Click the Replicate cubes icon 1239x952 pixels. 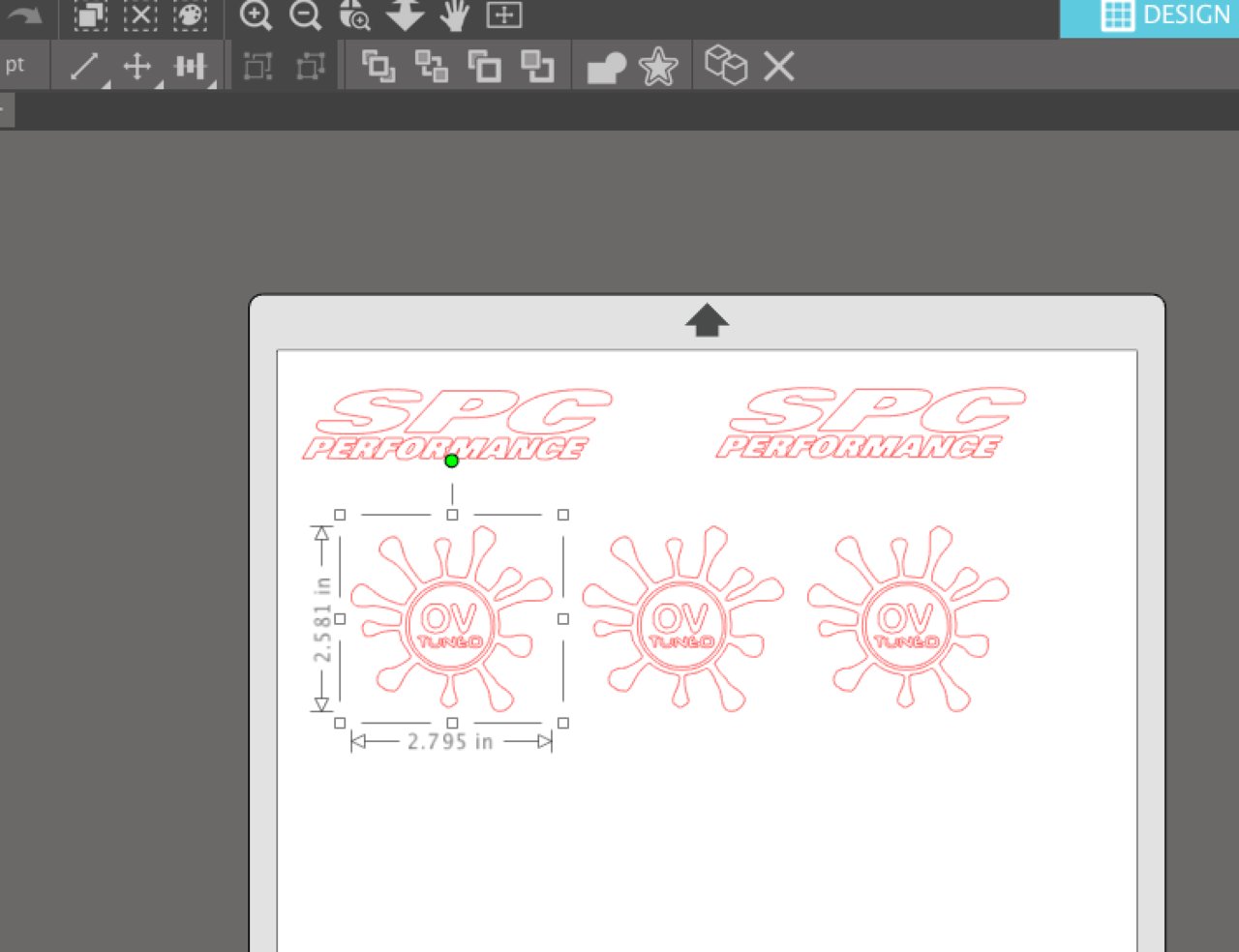(726, 66)
